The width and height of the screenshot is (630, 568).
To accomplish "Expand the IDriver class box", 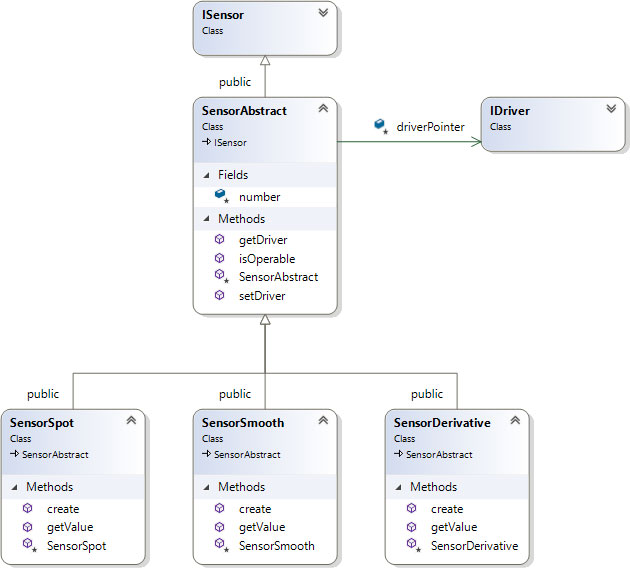I will pos(611,109).
